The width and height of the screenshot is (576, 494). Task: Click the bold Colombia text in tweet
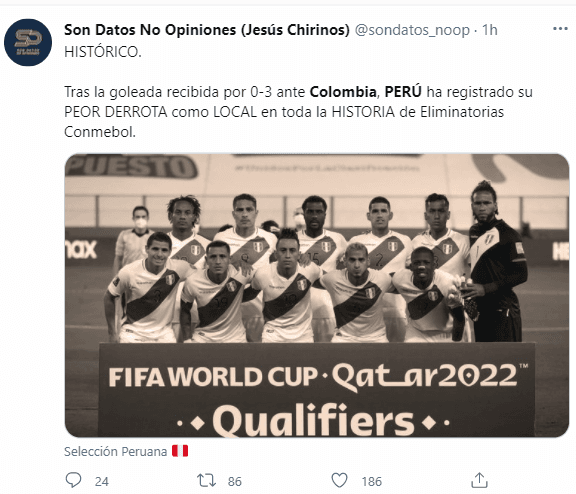click(343, 92)
